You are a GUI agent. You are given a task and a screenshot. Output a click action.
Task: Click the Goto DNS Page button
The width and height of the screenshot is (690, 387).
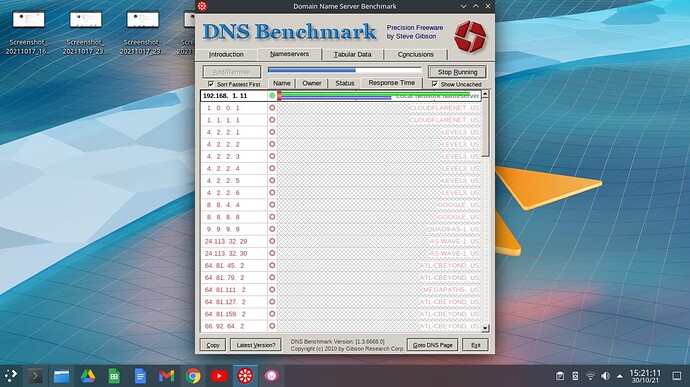433,345
